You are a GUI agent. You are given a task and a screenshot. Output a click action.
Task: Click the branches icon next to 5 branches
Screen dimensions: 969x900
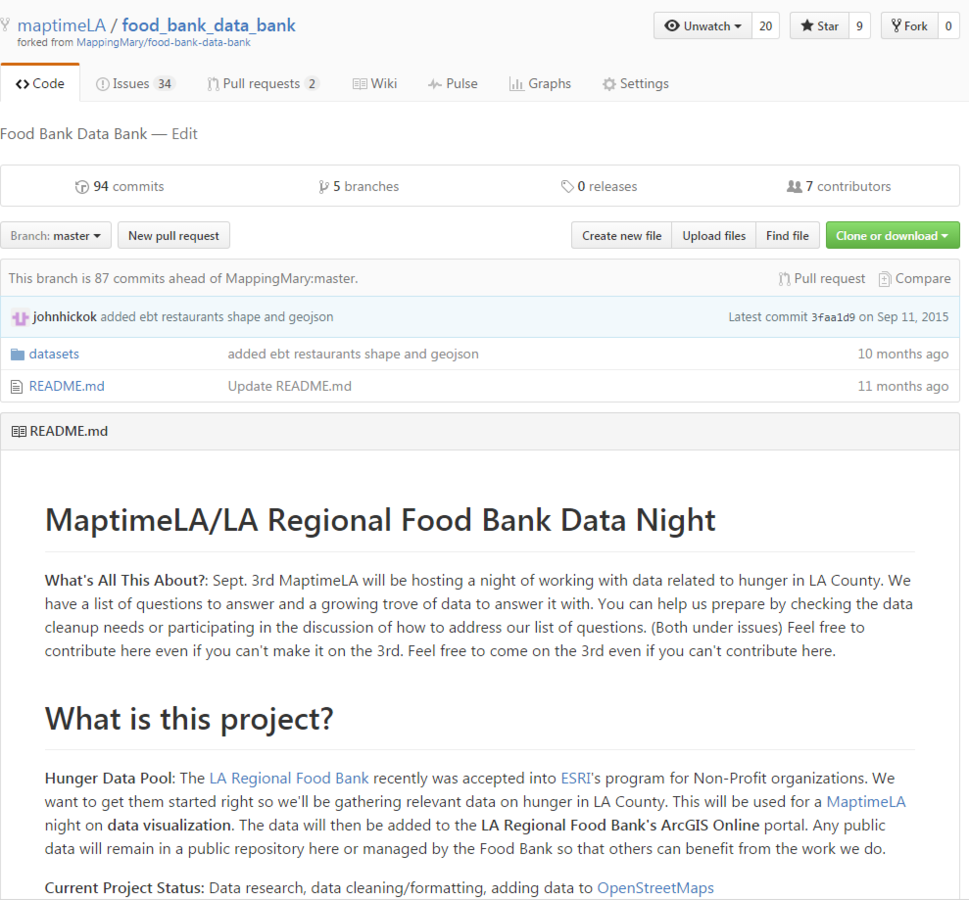pos(323,187)
